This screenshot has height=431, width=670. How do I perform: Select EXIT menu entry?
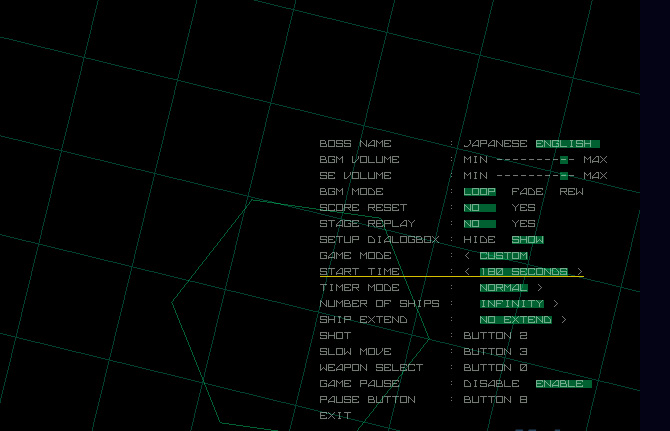coord(335,416)
